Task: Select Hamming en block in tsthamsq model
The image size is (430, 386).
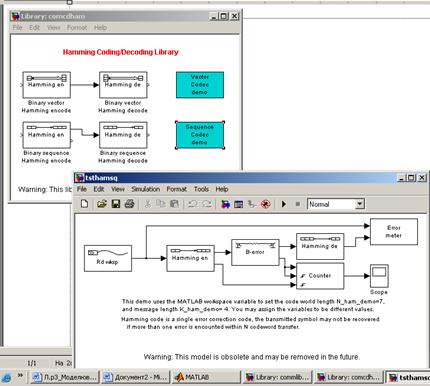Action: point(190,258)
